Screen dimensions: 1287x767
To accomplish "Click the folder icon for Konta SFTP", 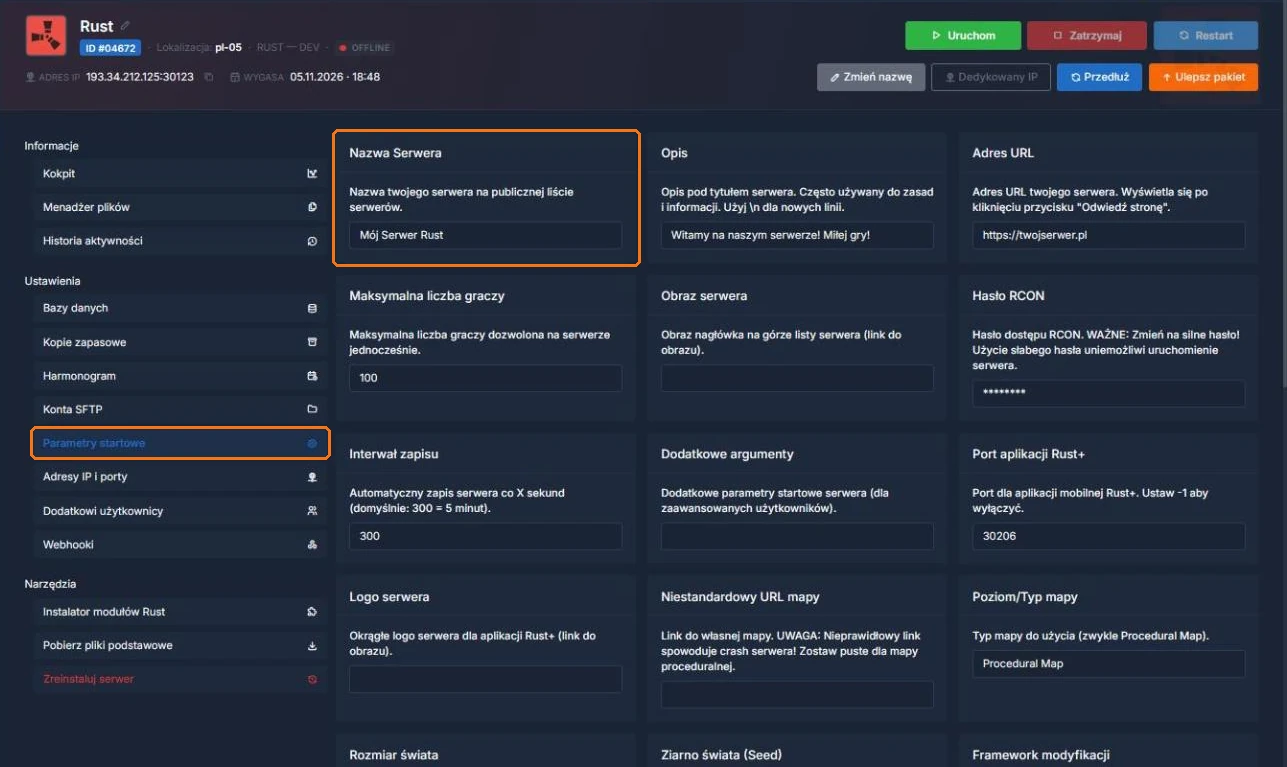I will point(312,409).
